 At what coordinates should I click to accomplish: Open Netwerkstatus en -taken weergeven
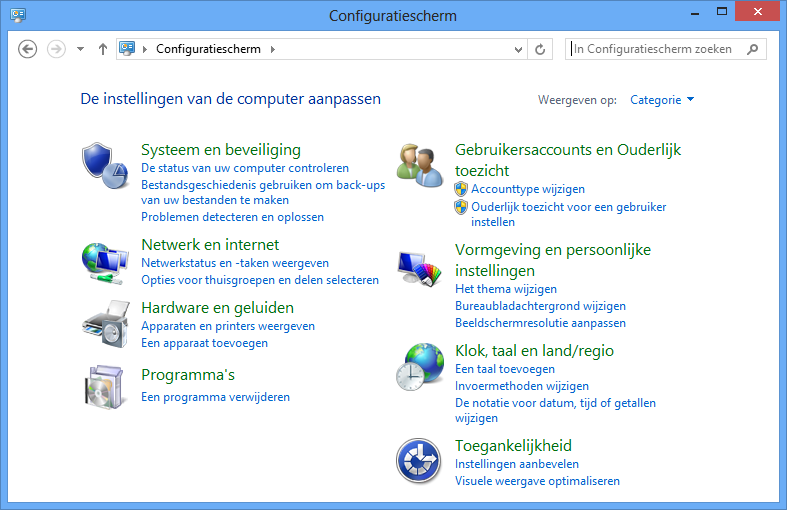click(x=235, y=263)
